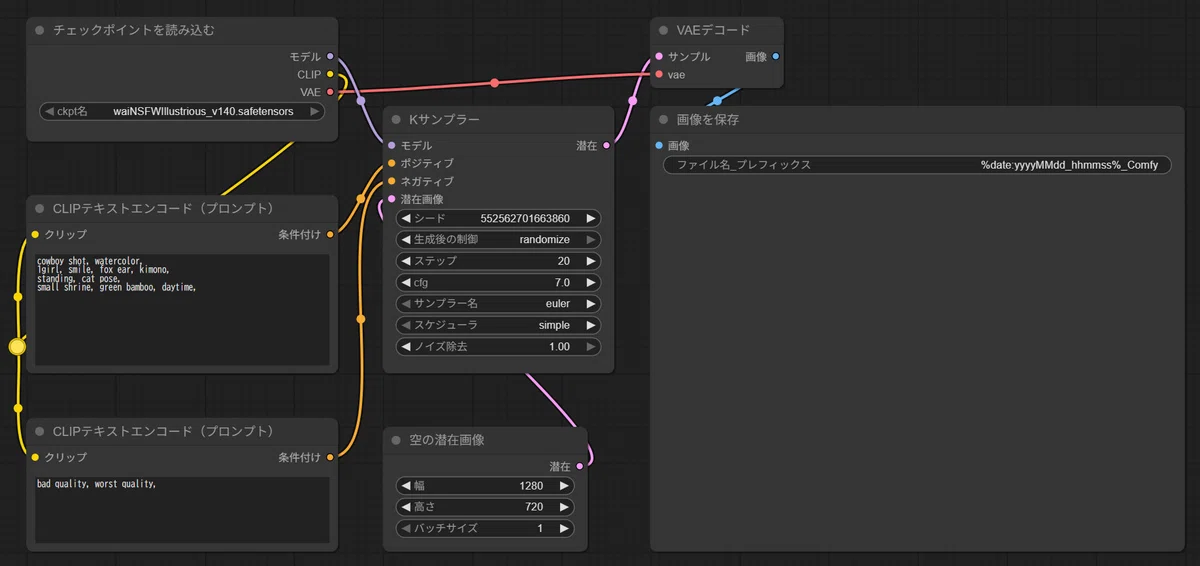Image resolution: width=1200 pixels, height=566 pixels.
Task: Click the ファイル名_プレフィックス filename field
Action: [917, 165]
